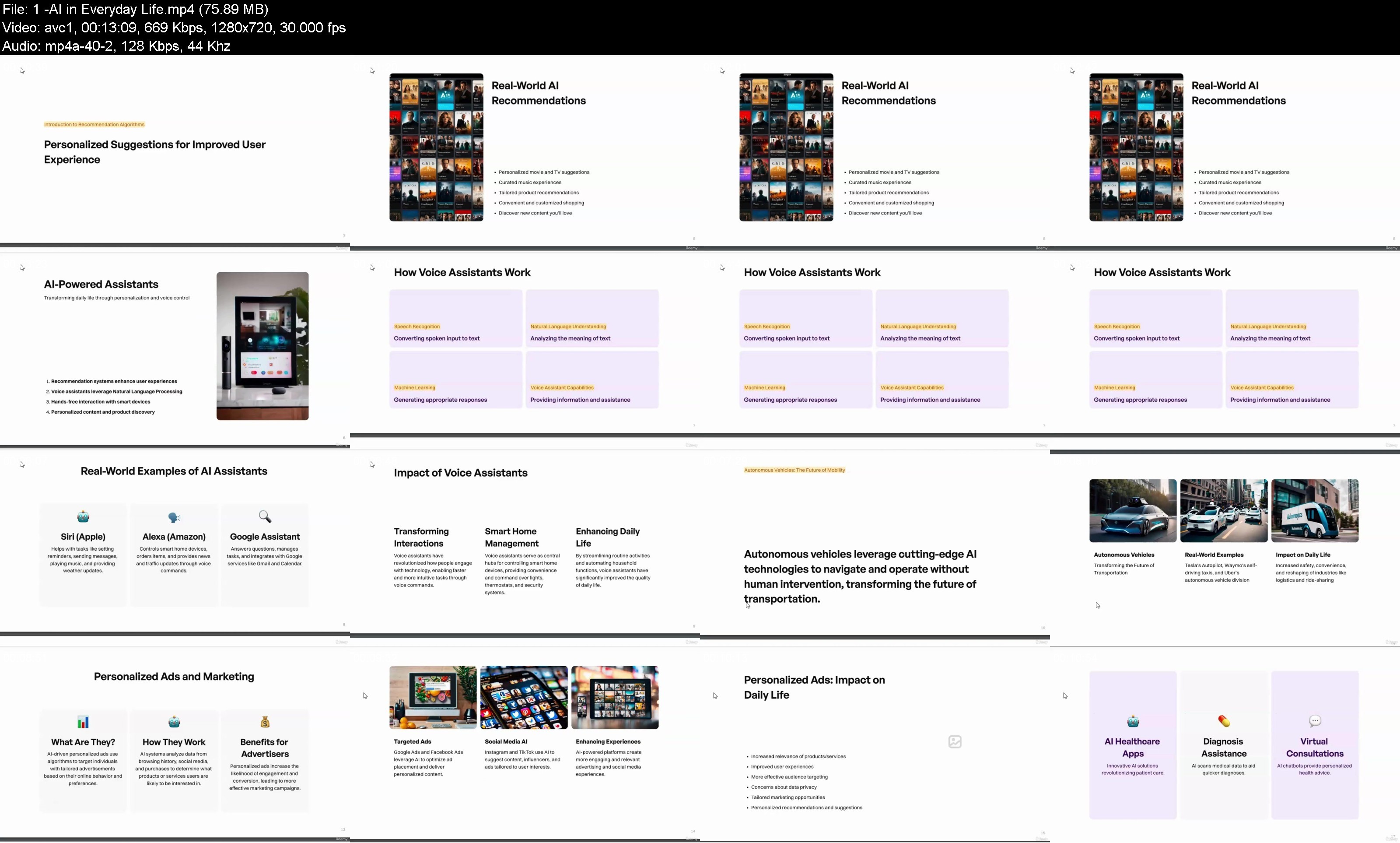Click 'Autonomous Vehicles: The Future of Mobility' label
Image resolution: width=1400 pixels, height=843 pixels.
click(794, 470)
